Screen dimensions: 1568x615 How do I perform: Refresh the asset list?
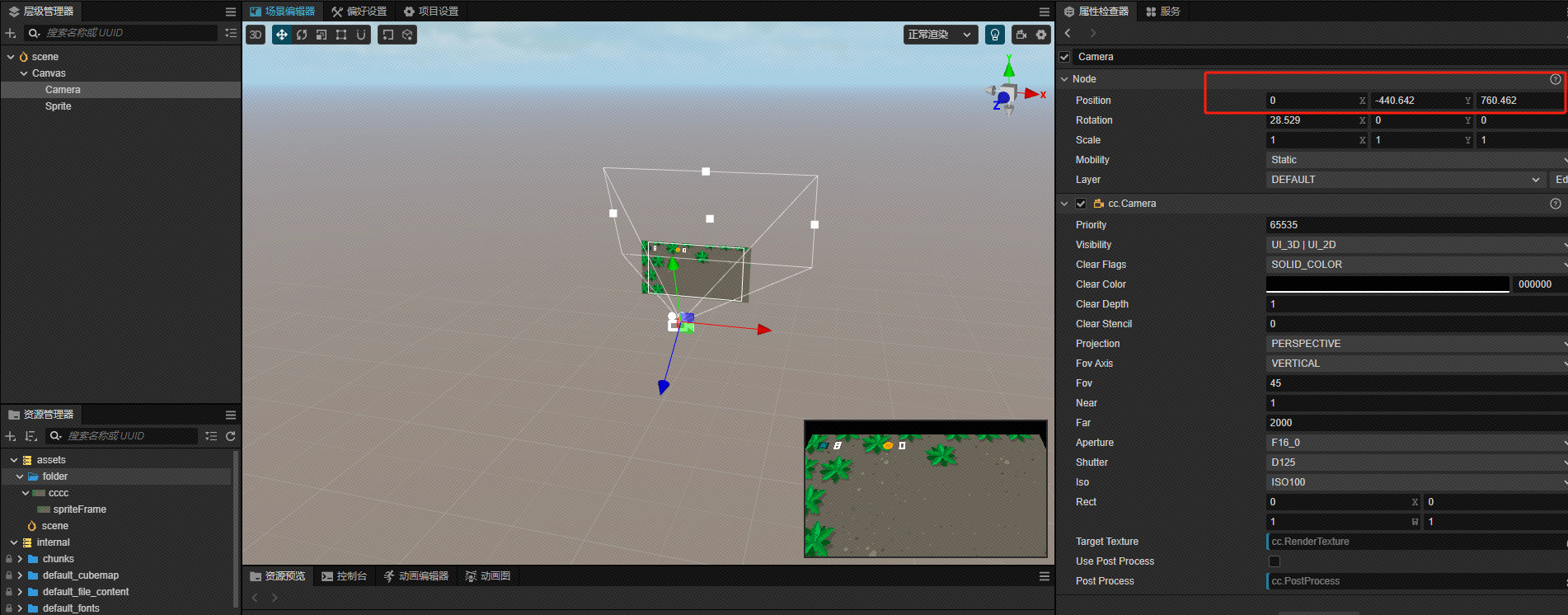[231, 436]
